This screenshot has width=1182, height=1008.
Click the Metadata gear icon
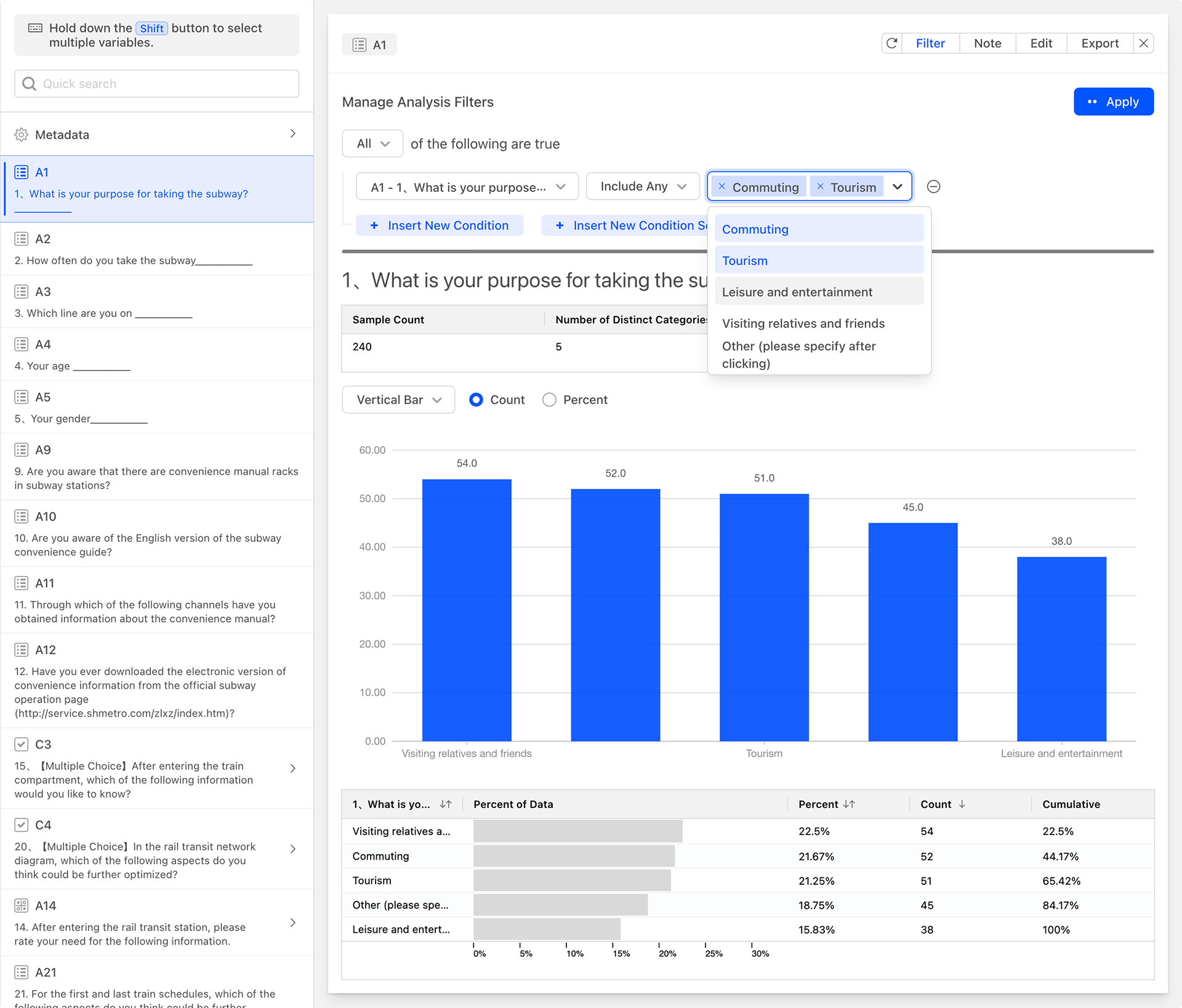[22, 135]
